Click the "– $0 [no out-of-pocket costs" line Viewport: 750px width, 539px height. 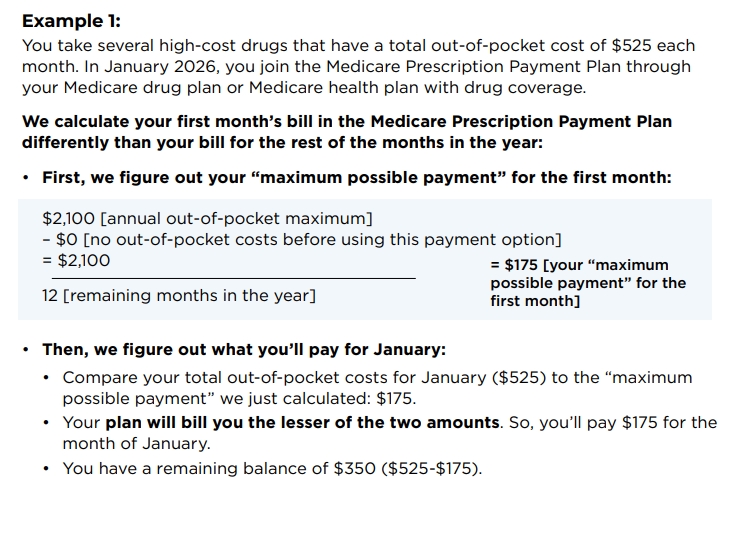point(302,239)
